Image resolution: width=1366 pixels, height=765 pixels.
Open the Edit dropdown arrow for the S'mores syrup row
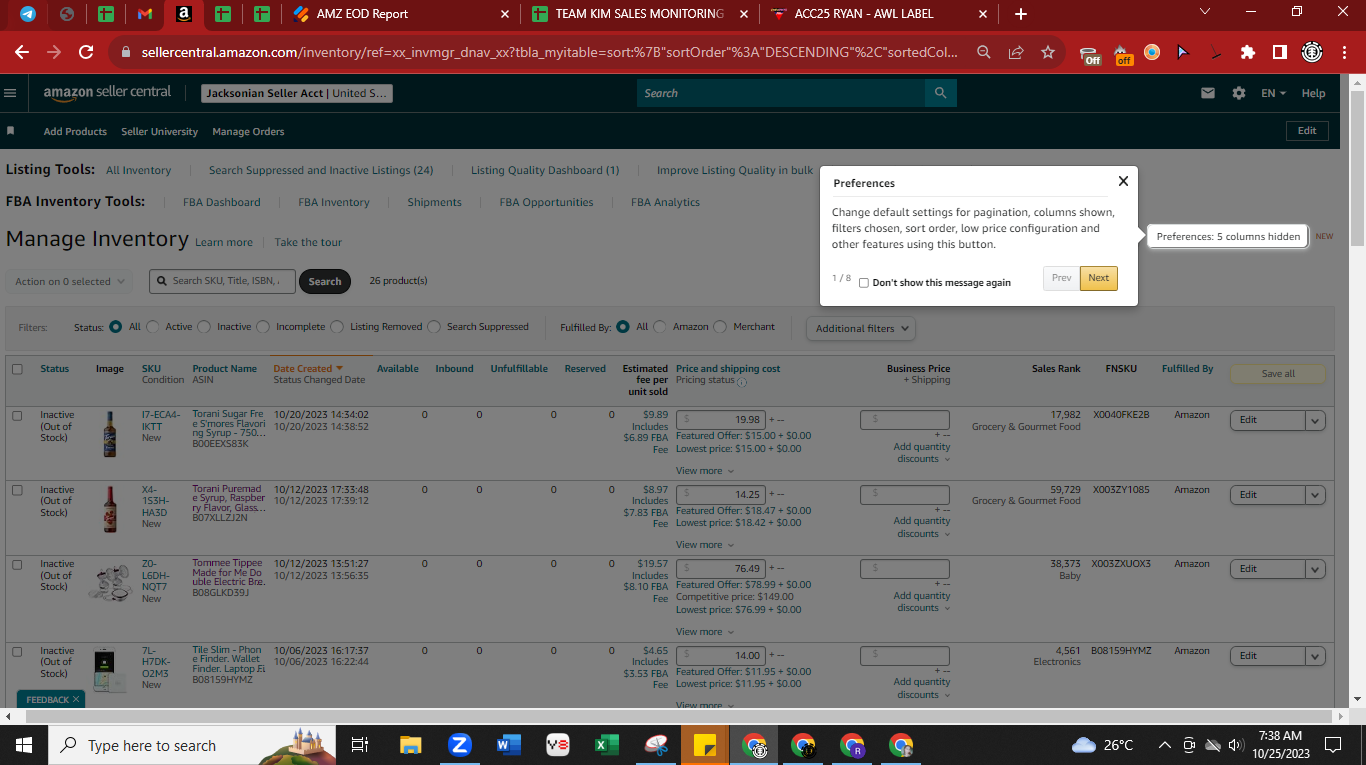[x=1315, y=420]
